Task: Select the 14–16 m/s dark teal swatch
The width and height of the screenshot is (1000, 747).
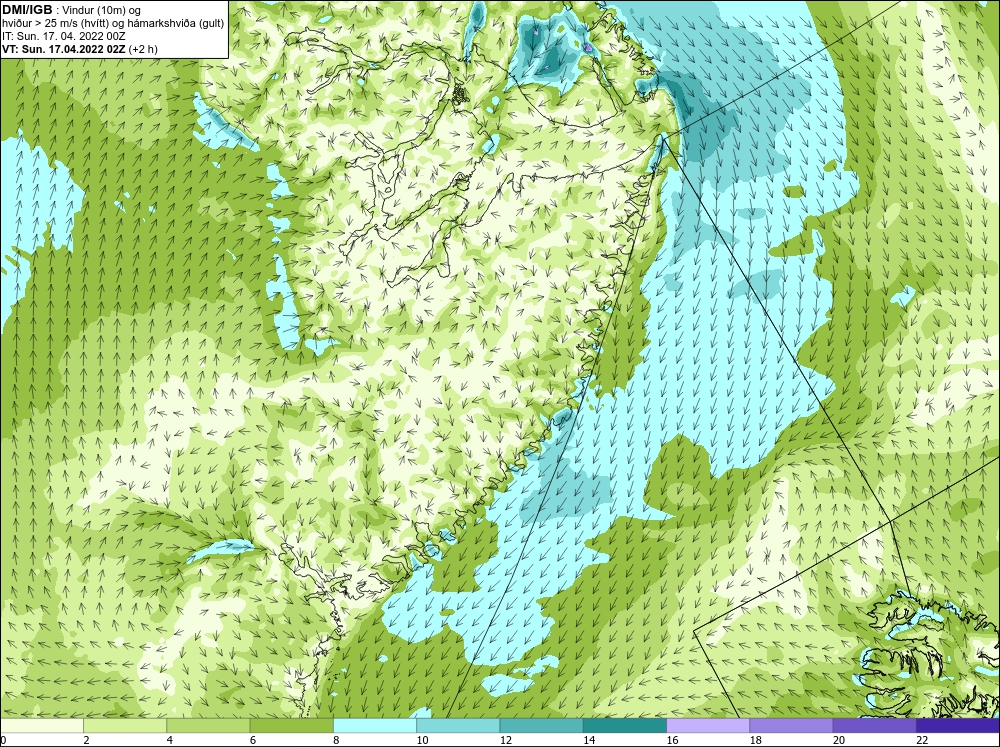Action: [x=625, y=725]
